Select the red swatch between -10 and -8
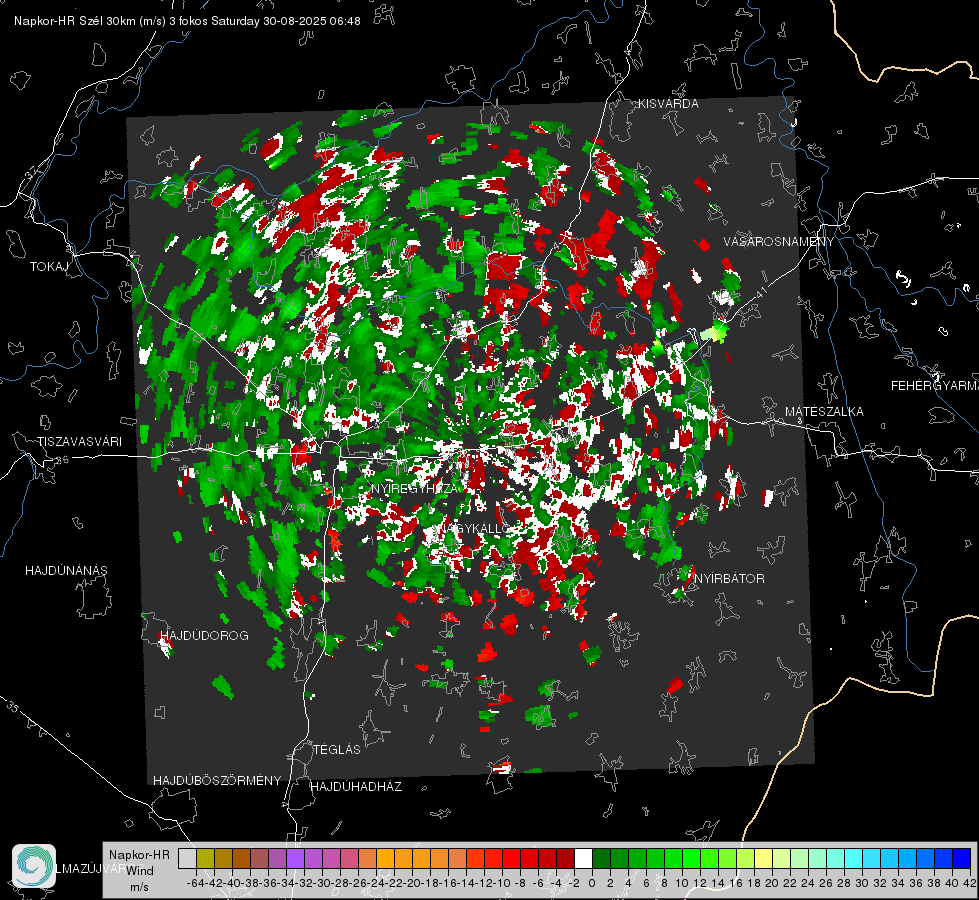Viewport: 979px width, 900px height. pos(511,858)
